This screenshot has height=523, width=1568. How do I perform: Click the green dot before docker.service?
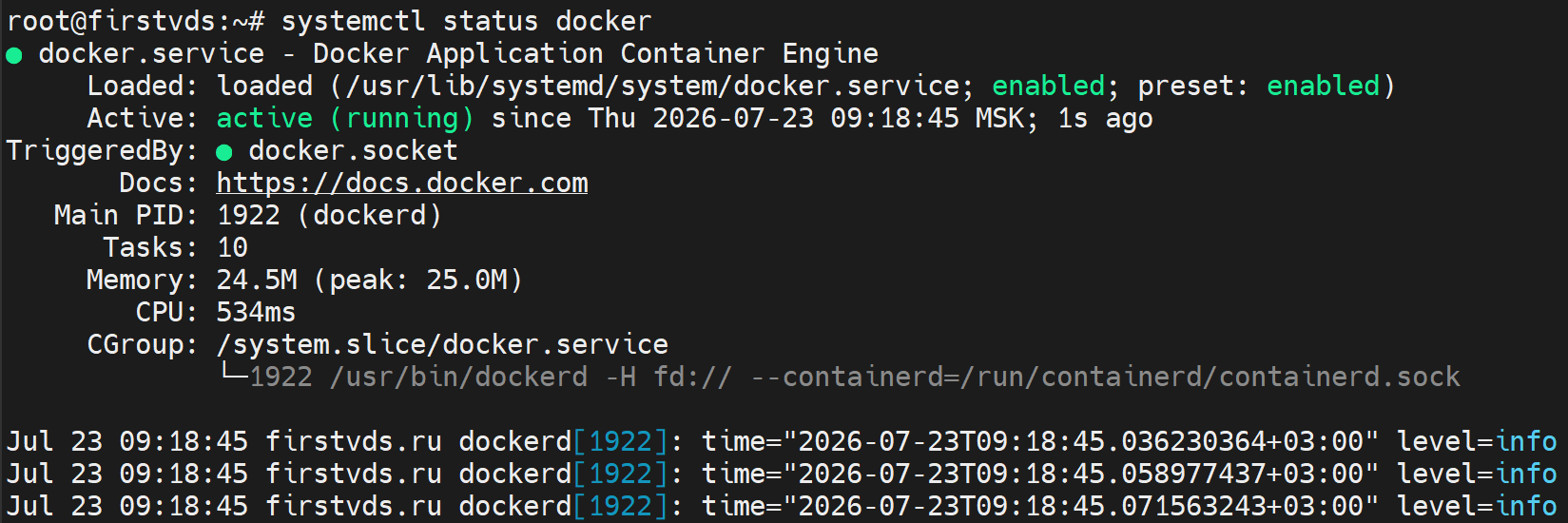14,55
